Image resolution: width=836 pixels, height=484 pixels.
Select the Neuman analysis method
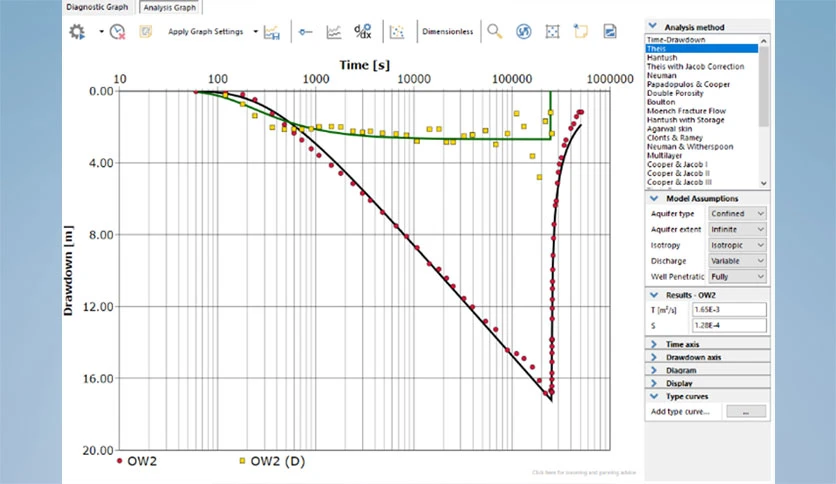pyautogui.click(x=661, y=75)
